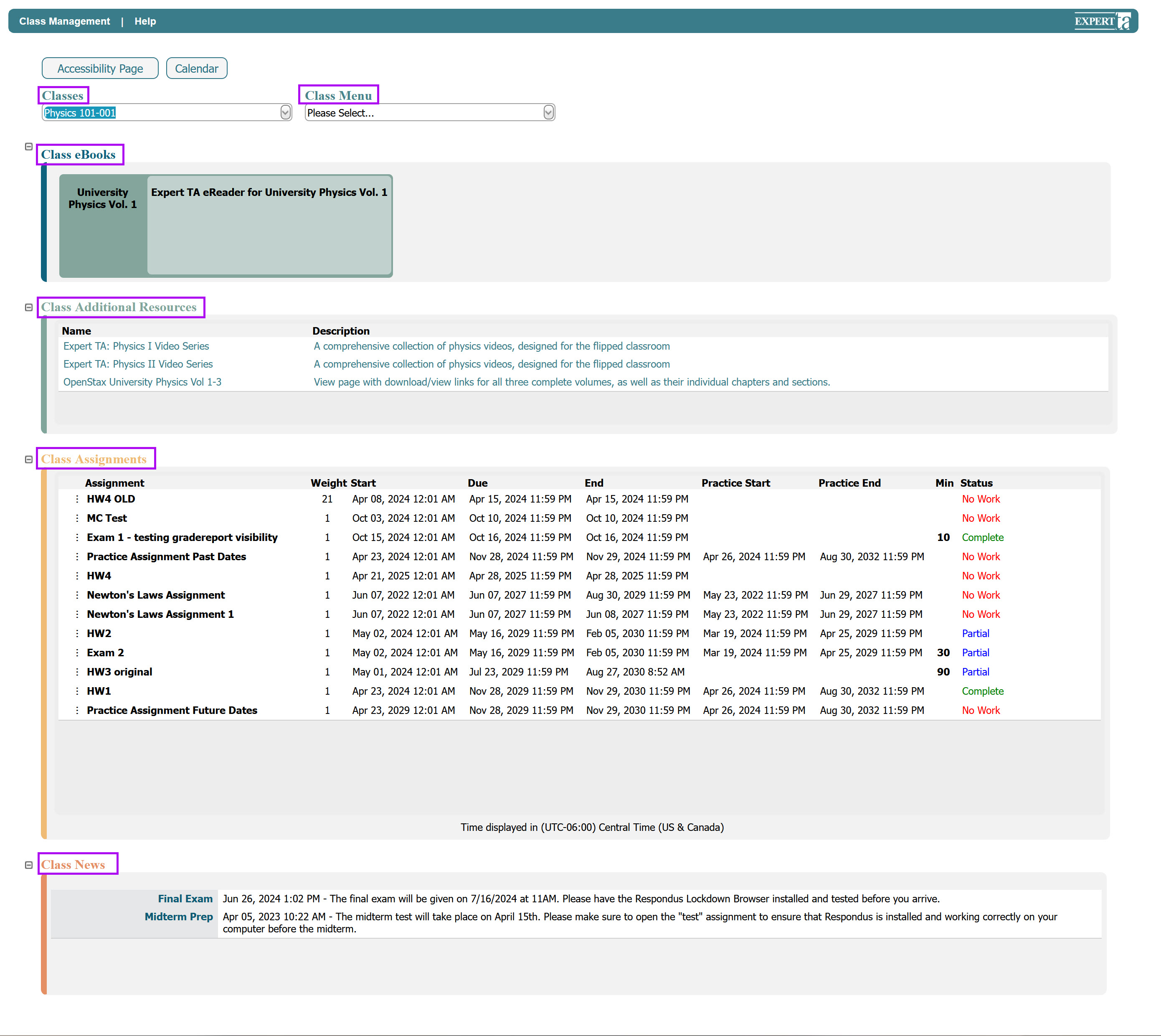Collapse the Class Assignments section
The height and width of the screenshot is (1036, 1161).
29,460
